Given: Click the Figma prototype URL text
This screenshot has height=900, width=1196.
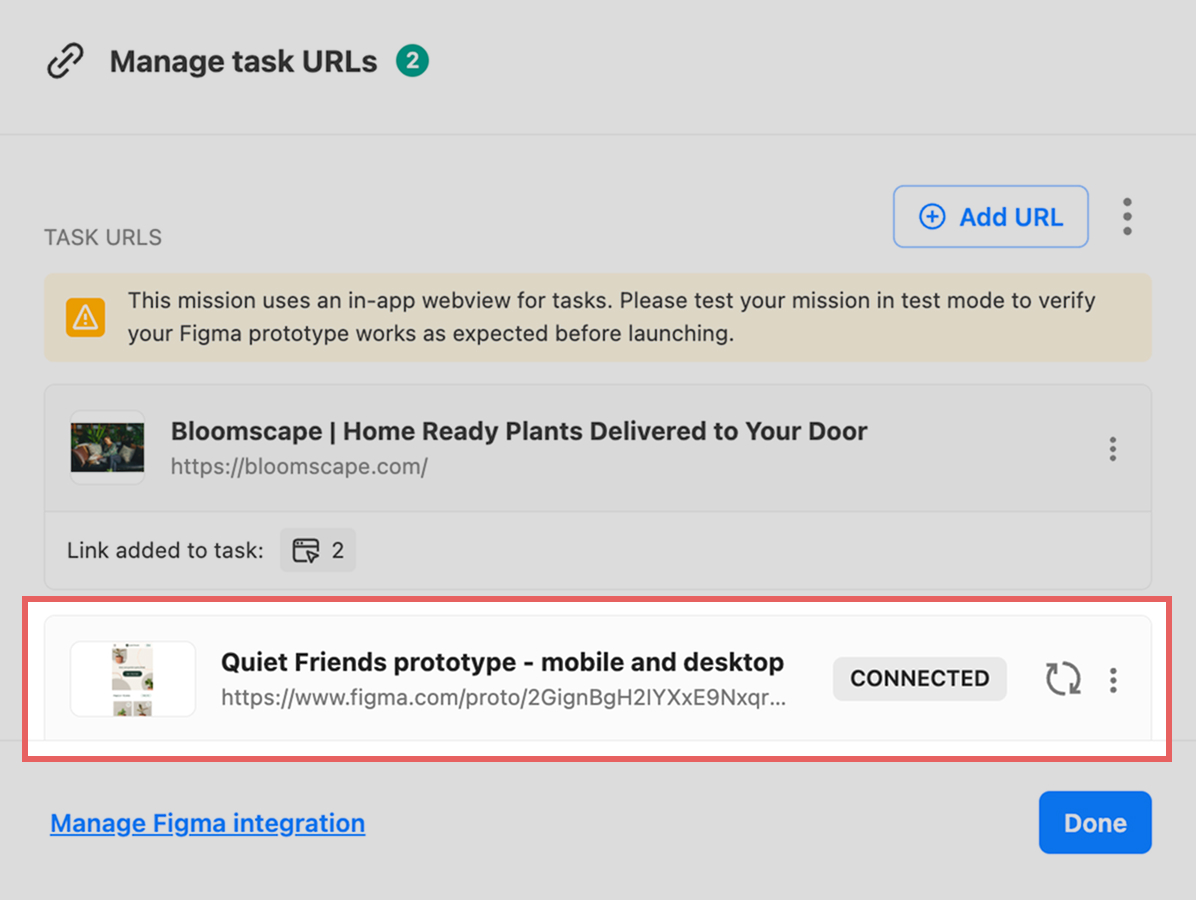Looking at the screenshot, I should 503,697.
